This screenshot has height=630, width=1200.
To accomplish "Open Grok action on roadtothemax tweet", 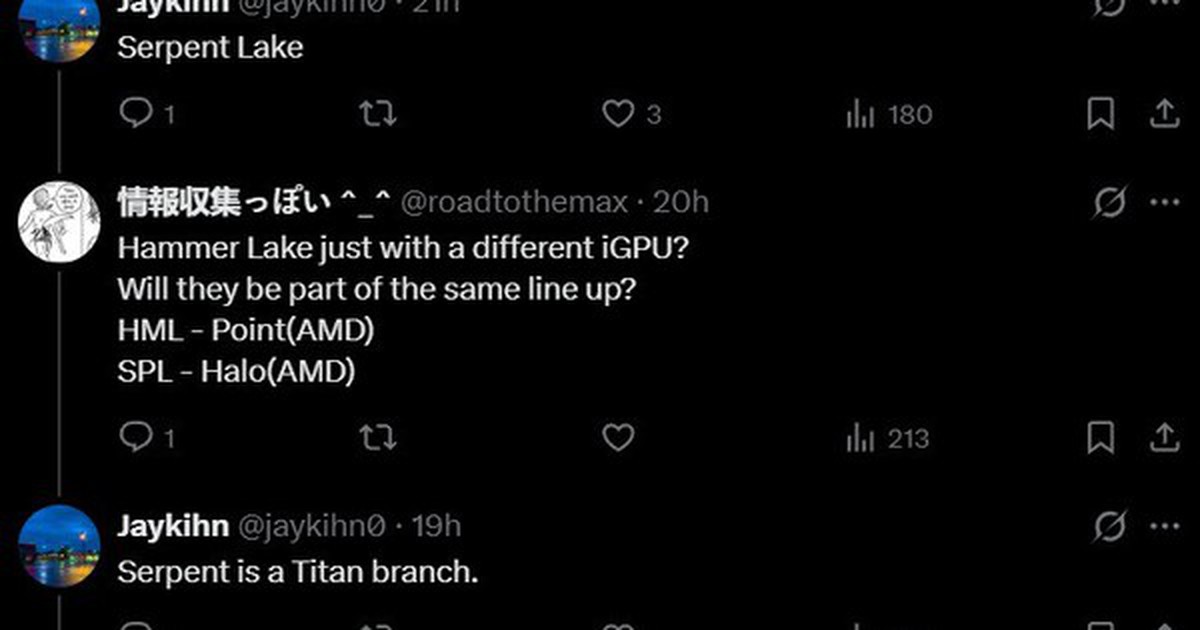I will pyautogui.click(x=1108, y=203).
